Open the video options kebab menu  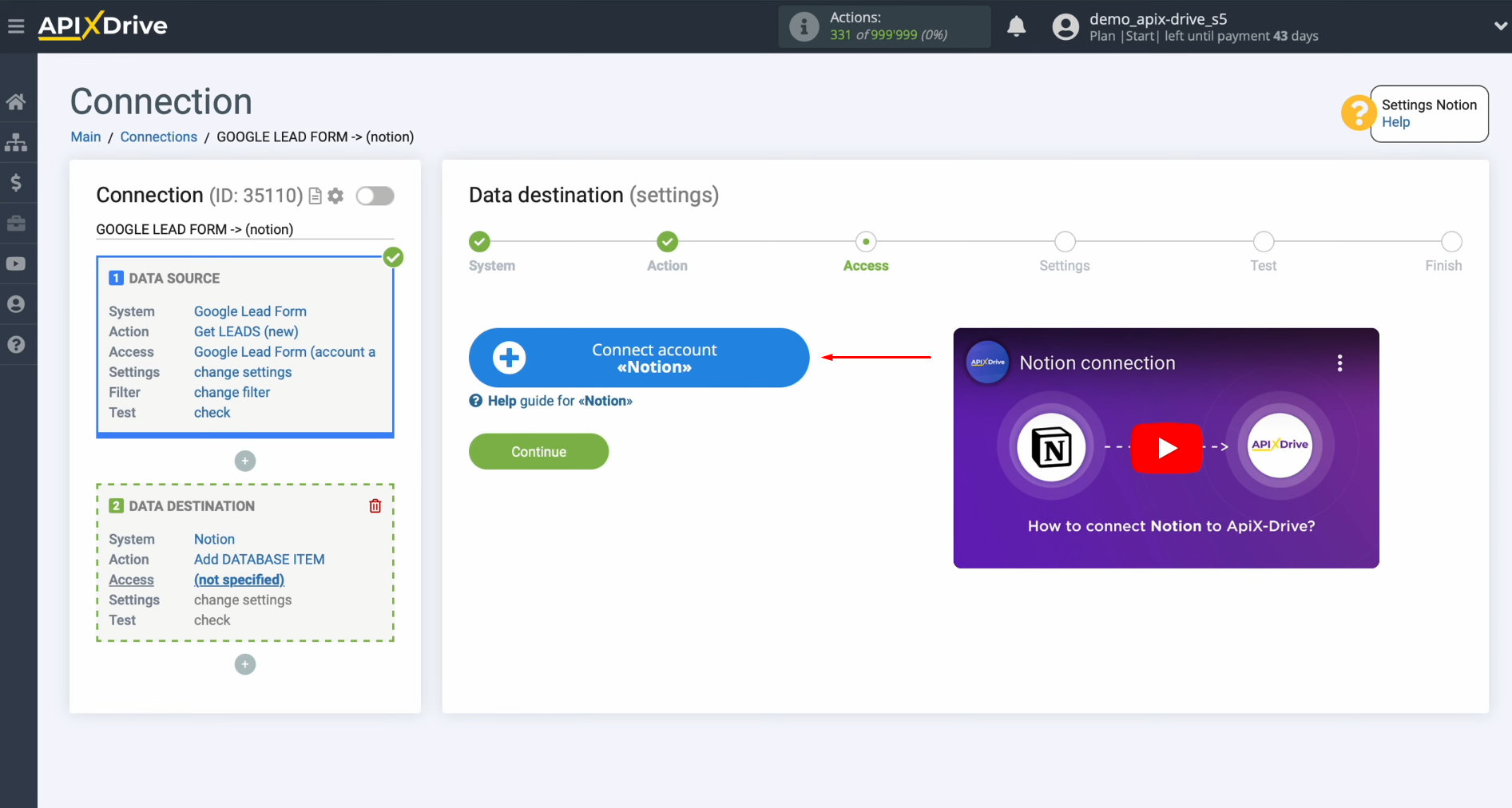[1340, 362]
